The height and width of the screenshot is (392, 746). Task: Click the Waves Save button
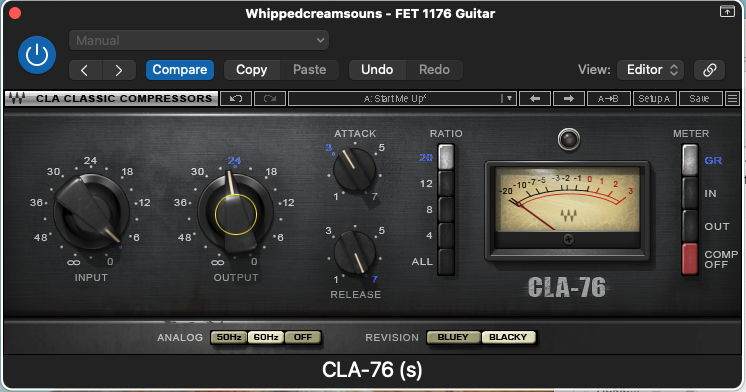[x=700, y=98]
